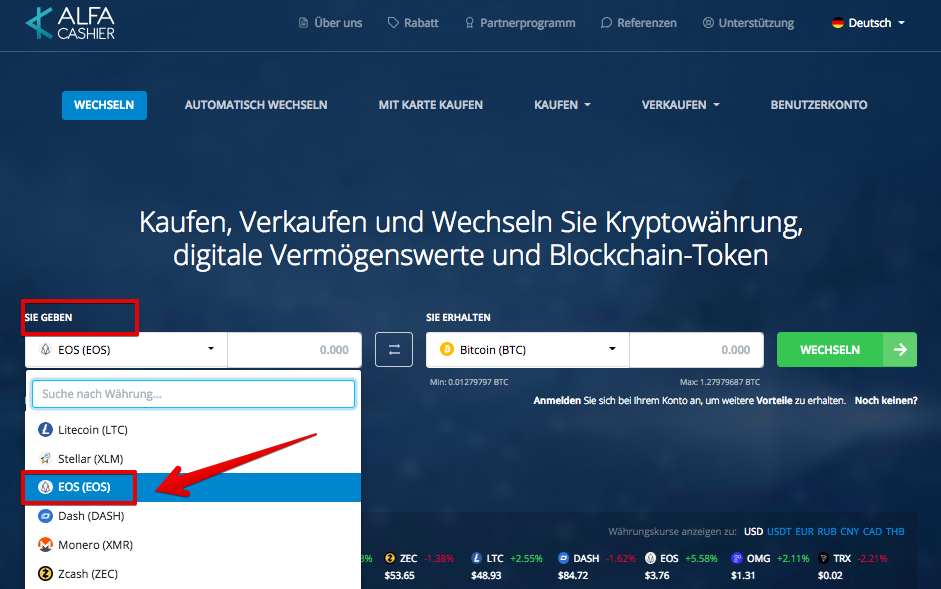The width and height of the screenshot is (941, 589).
Task: Show exchange rates in THB
Action: [895, 531]
